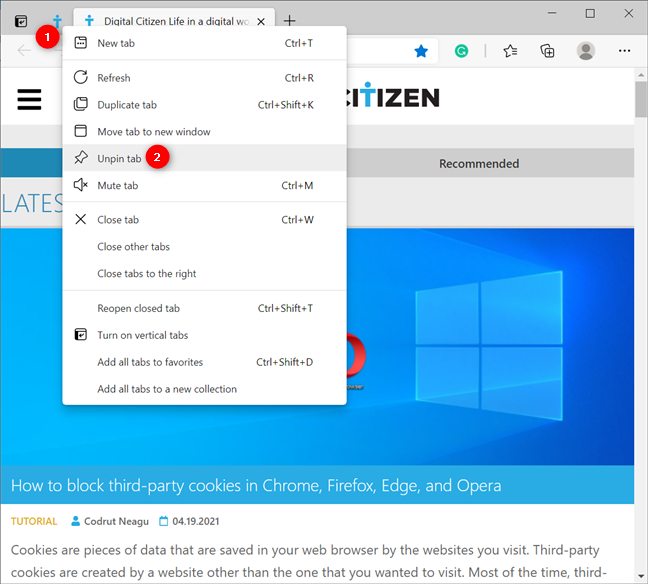Choose Turn on vertical tabs
This screenshot has height=584, width=648.
(204, 335)
